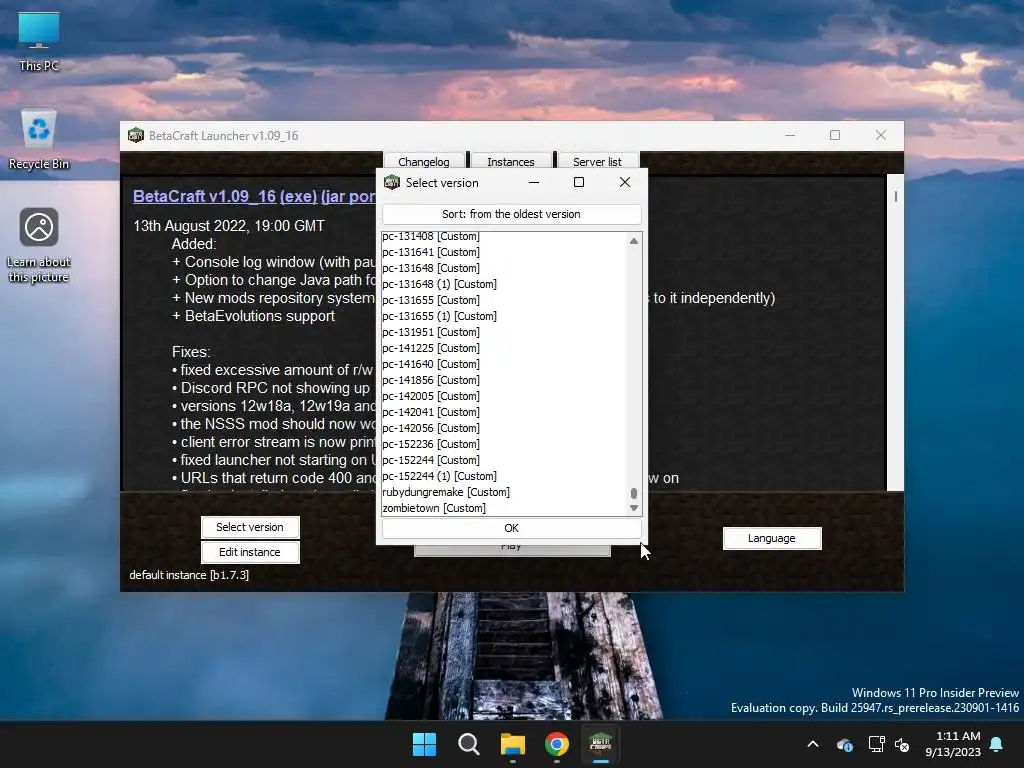The height and width of the screenshot is (768, 1024).
Task: Close the BetaCraft Launcher window
Action: [x=881, y=135]
